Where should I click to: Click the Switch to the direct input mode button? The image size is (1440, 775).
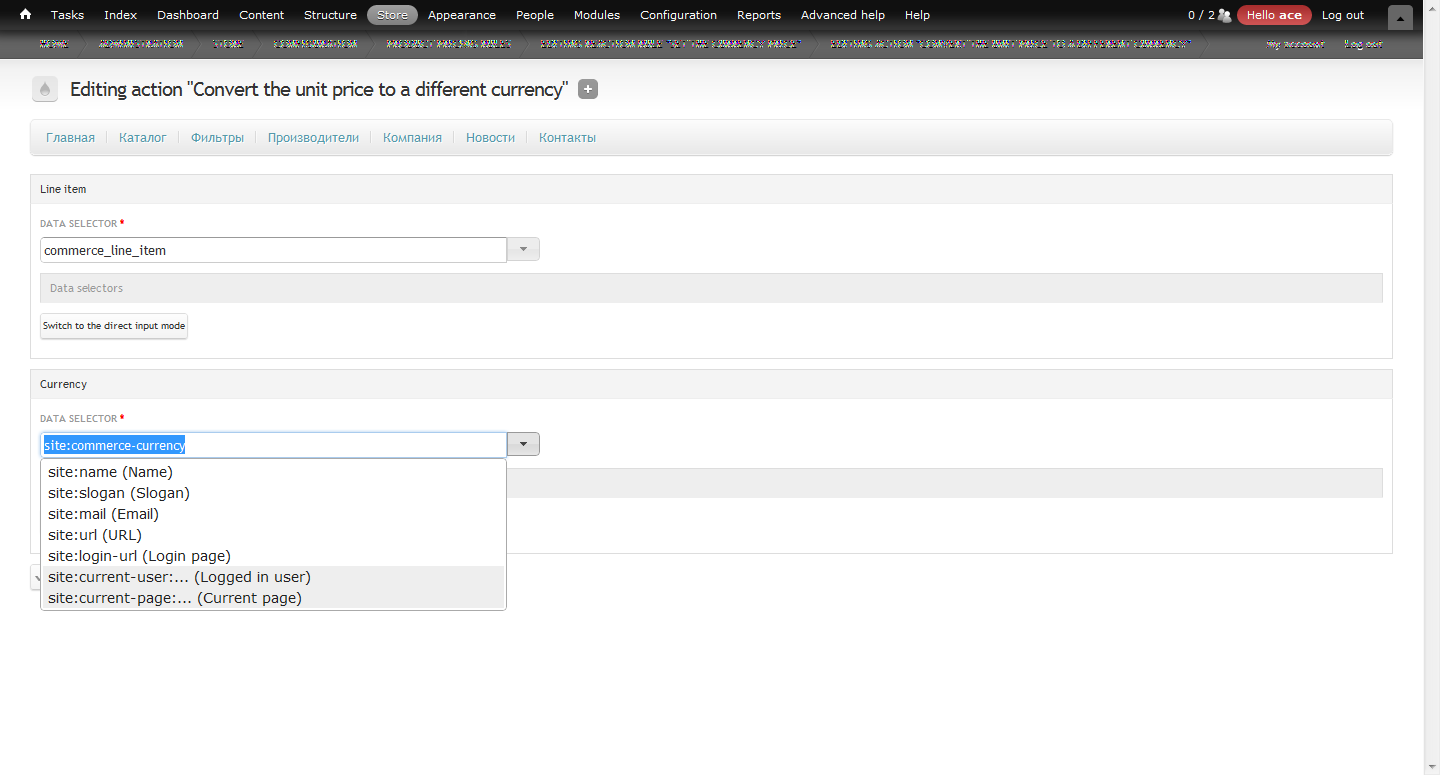pyautogui.click(x=113, y=325)
